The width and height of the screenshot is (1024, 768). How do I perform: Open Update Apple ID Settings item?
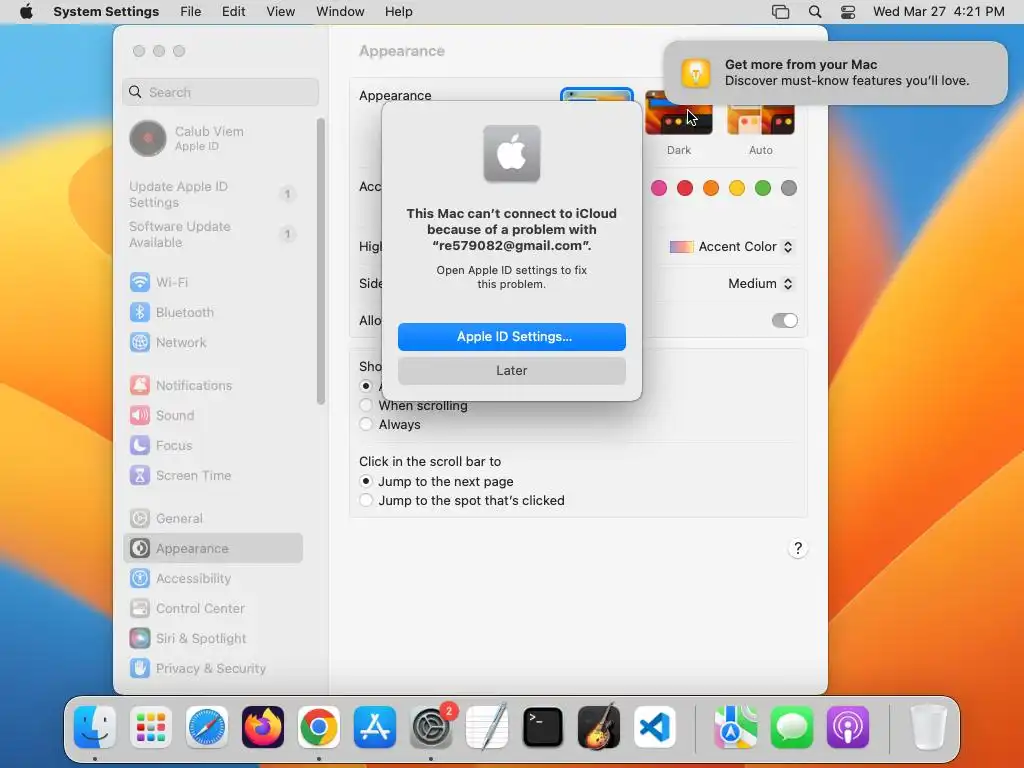[213, 195]
